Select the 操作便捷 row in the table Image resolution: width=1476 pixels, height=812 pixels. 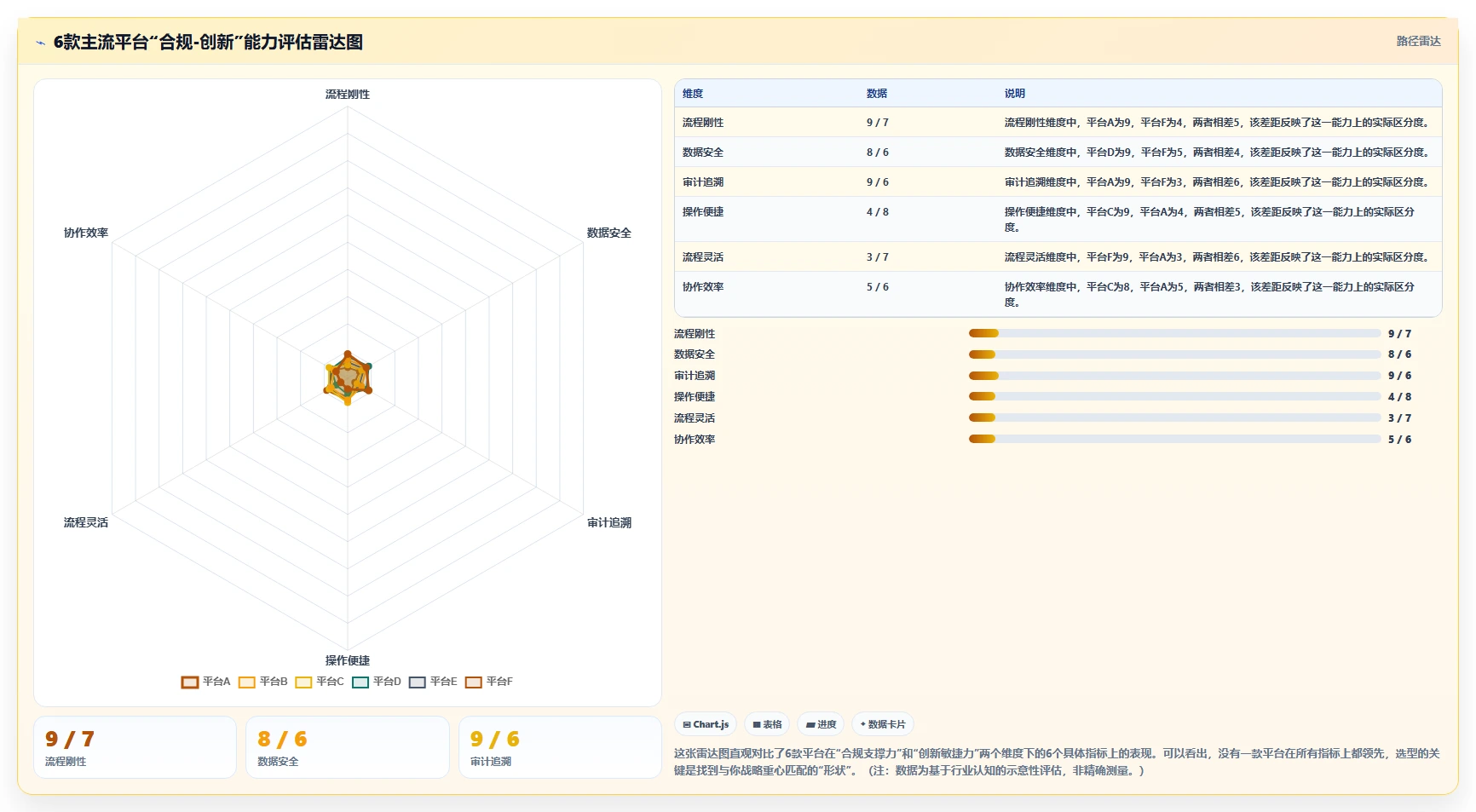coord(1058,220)
